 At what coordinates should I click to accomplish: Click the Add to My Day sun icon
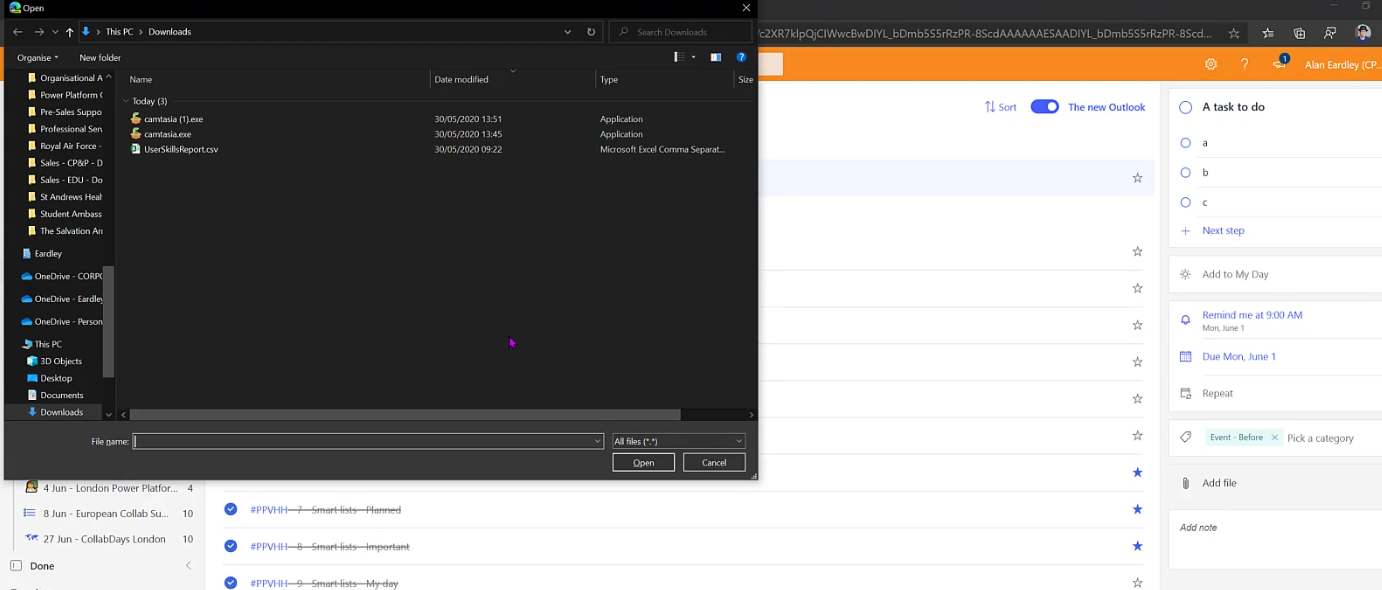tap(1186, 274)
